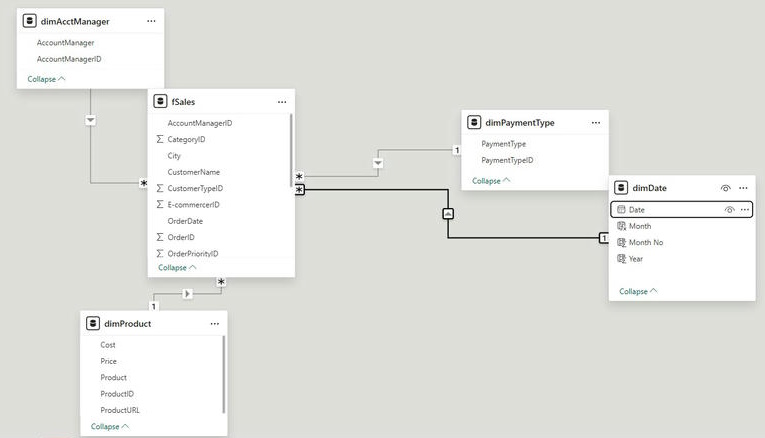
Task: Open fSales table more options menu
Action: tap(282, 102)
